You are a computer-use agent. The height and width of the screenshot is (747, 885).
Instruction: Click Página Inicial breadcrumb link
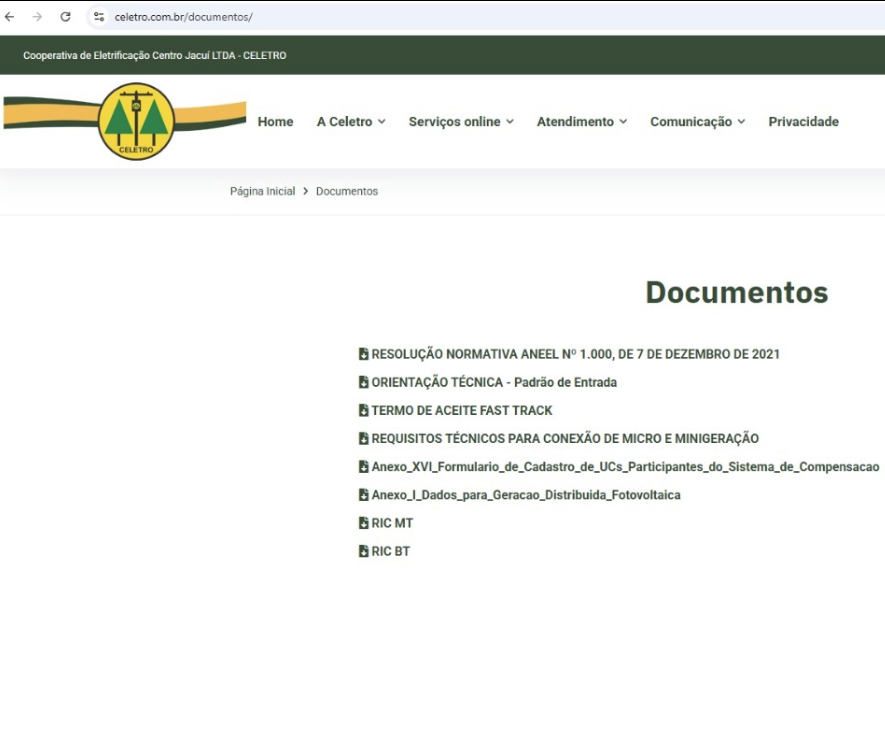(x=262, y=191)
